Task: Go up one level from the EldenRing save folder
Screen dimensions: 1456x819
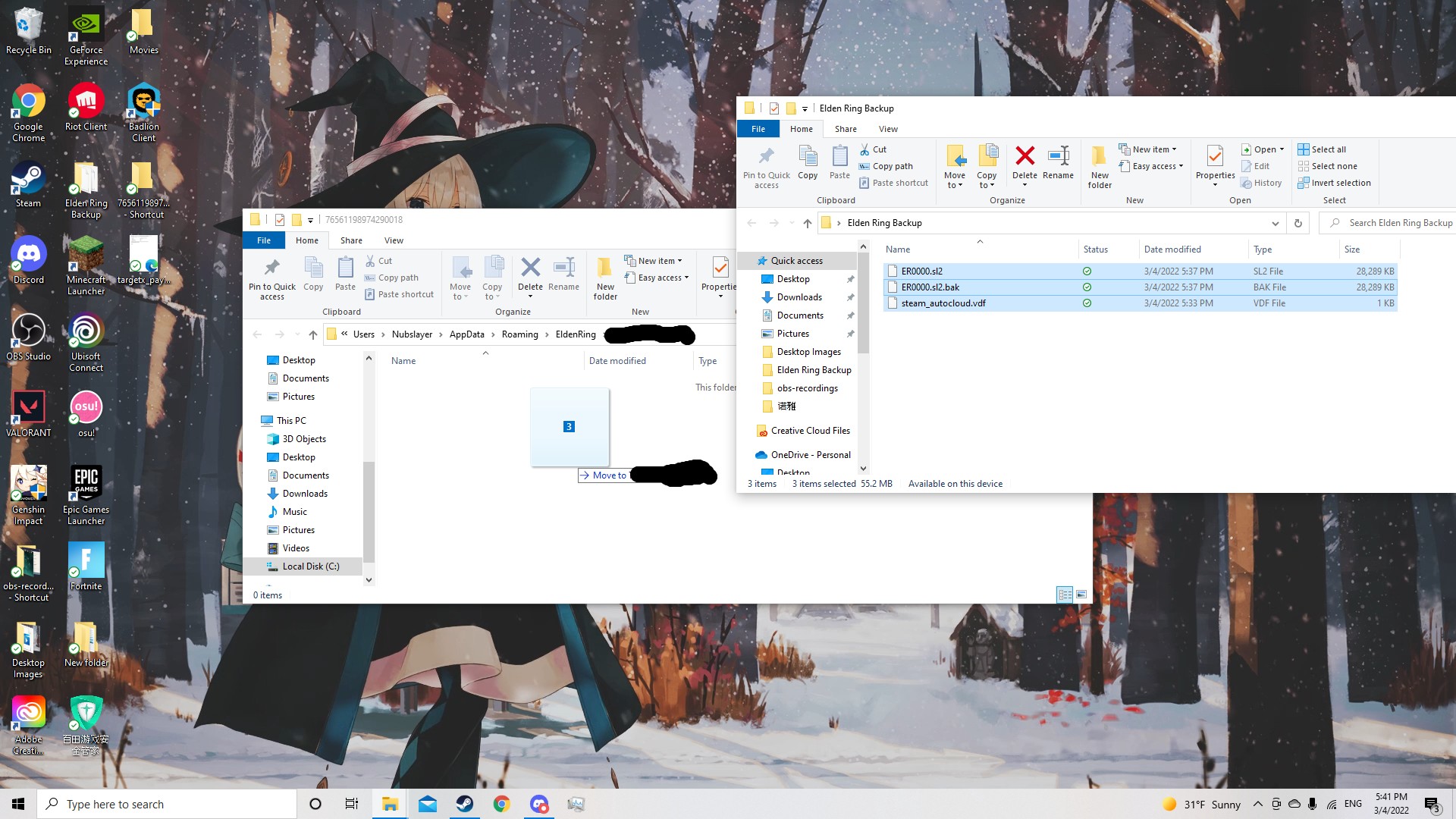Action: 312,334
